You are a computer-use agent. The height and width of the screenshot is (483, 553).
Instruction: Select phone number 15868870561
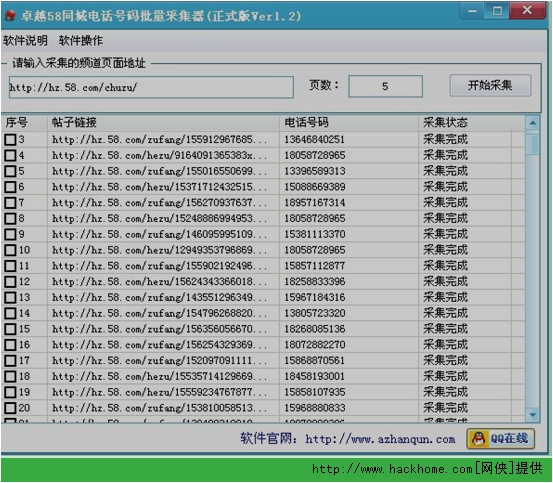tap(314, 361)
